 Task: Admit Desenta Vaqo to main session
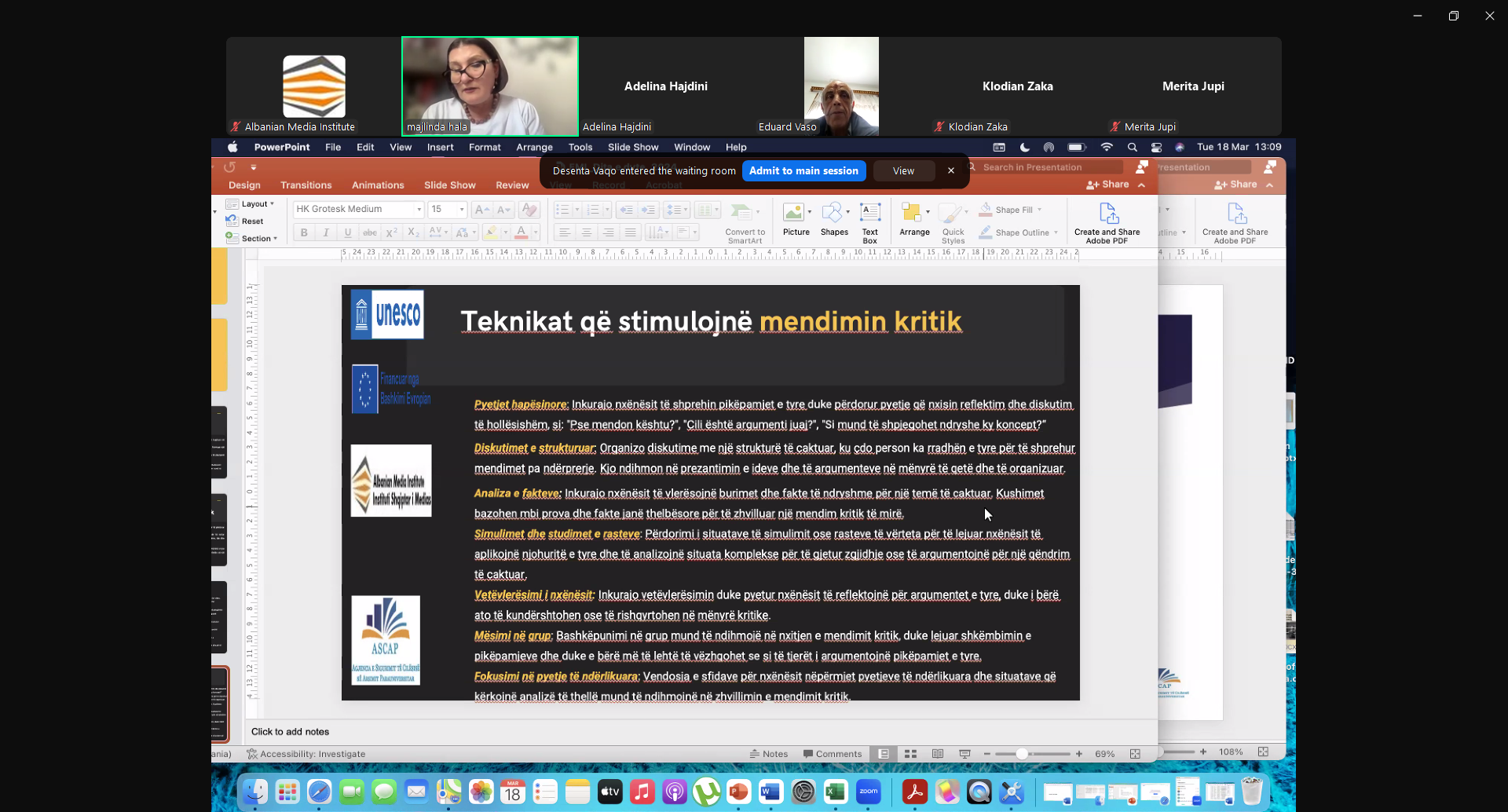[803, 170]
